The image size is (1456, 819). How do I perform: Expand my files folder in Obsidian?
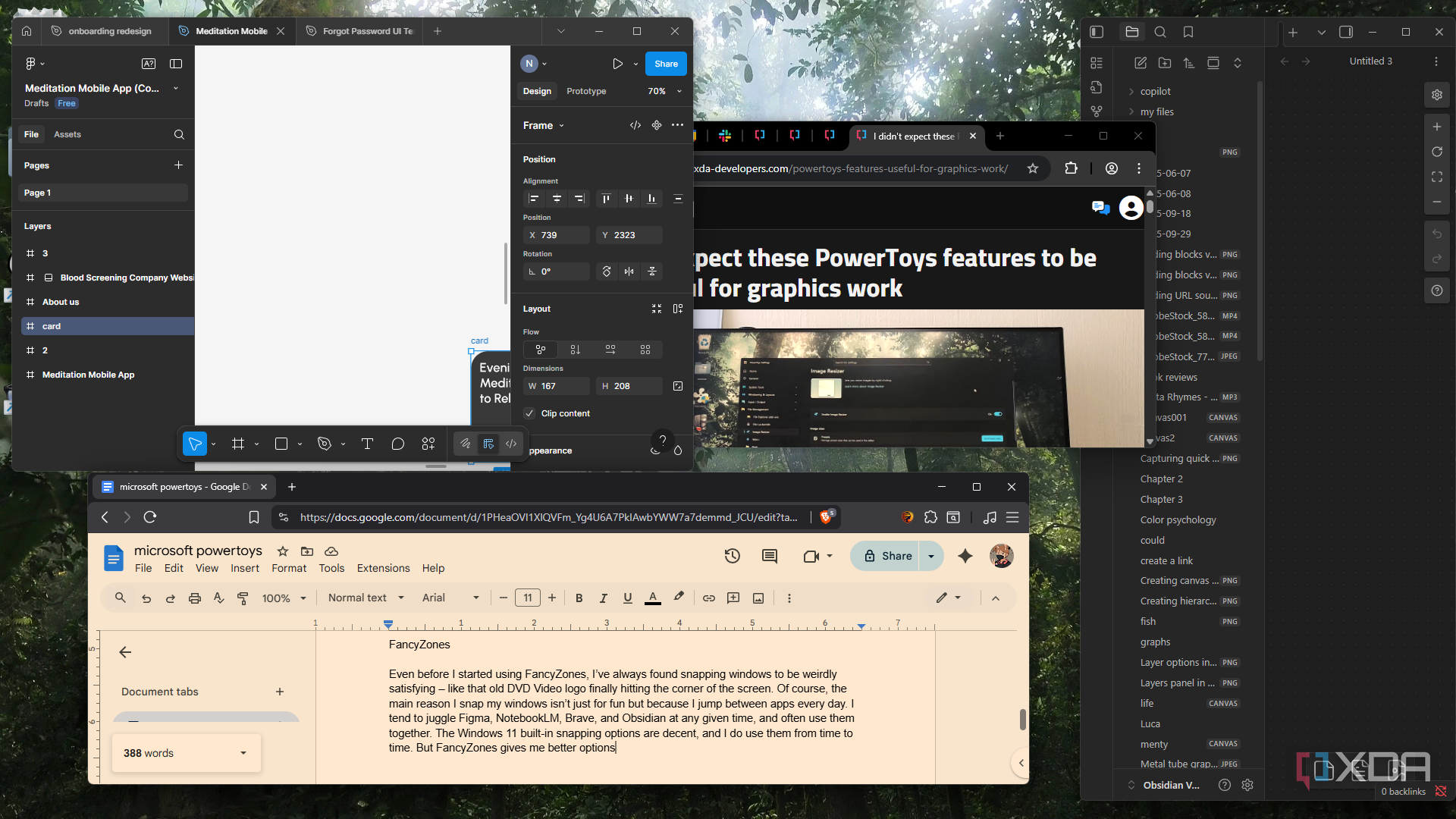(1156, 111)
